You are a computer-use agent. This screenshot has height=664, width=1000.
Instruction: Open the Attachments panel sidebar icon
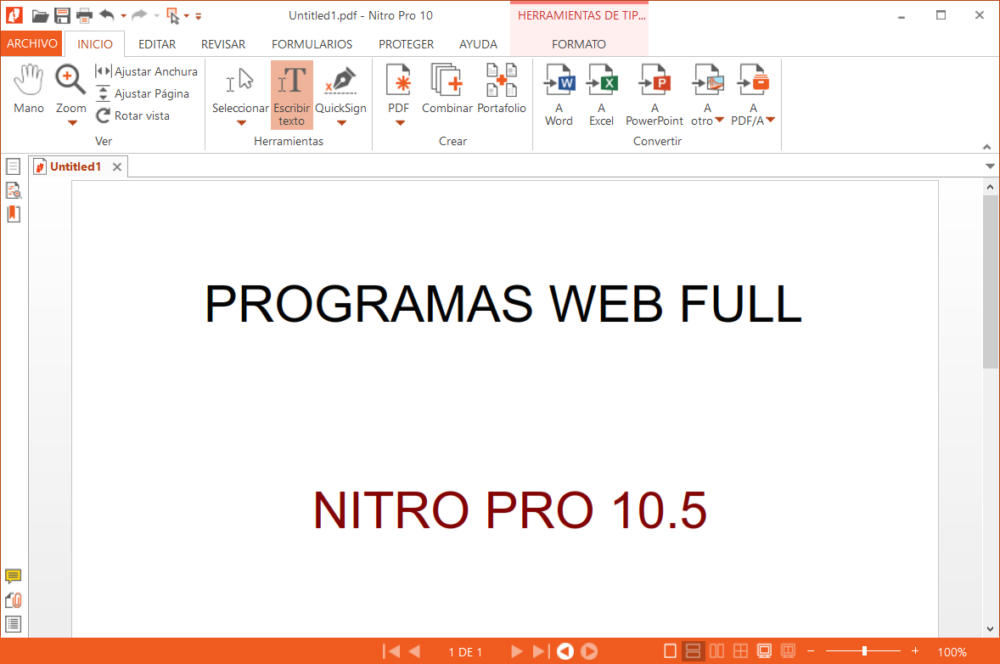pos(13,600)
